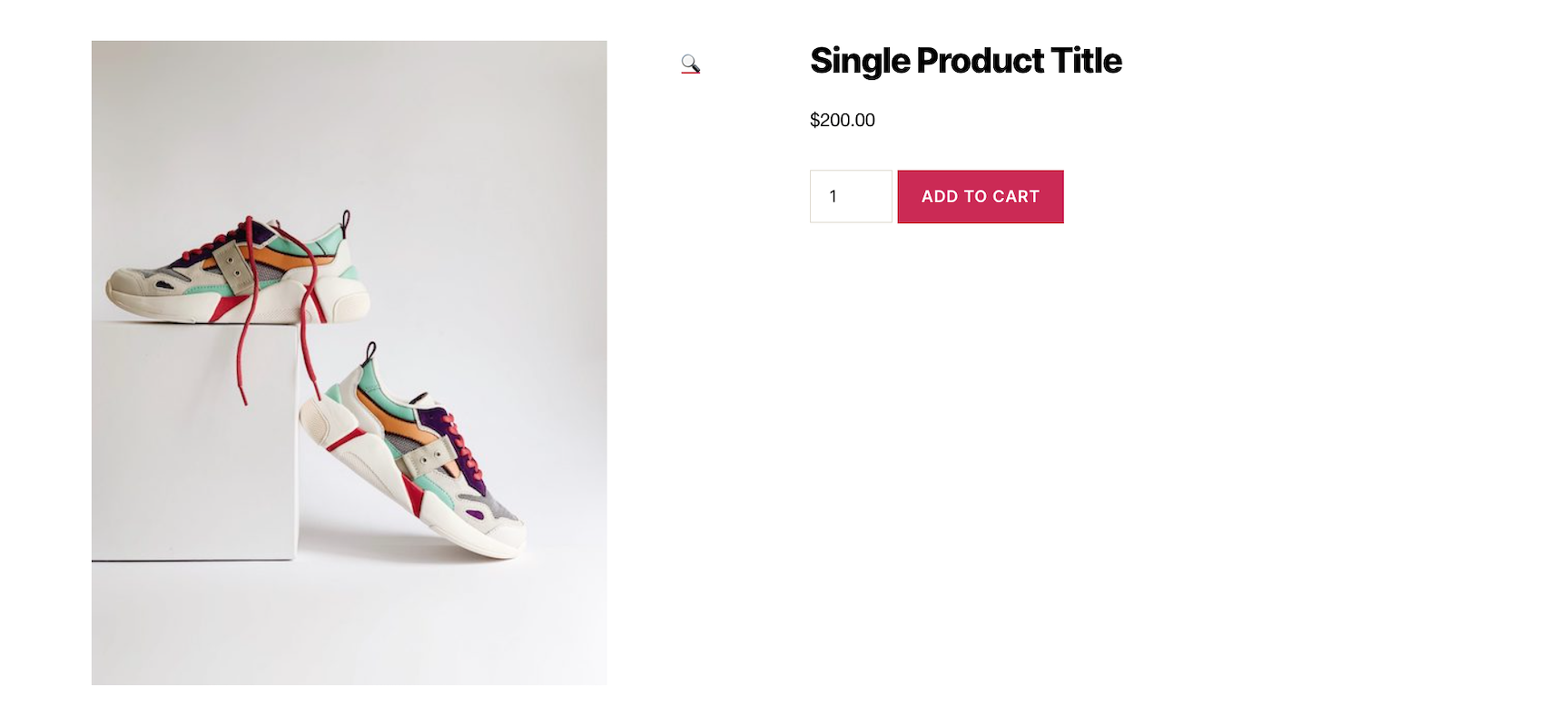This screenshot has width=1568, height=726.
Task: Click the toe cap of upper sneaker
Action: click(123, 290)
